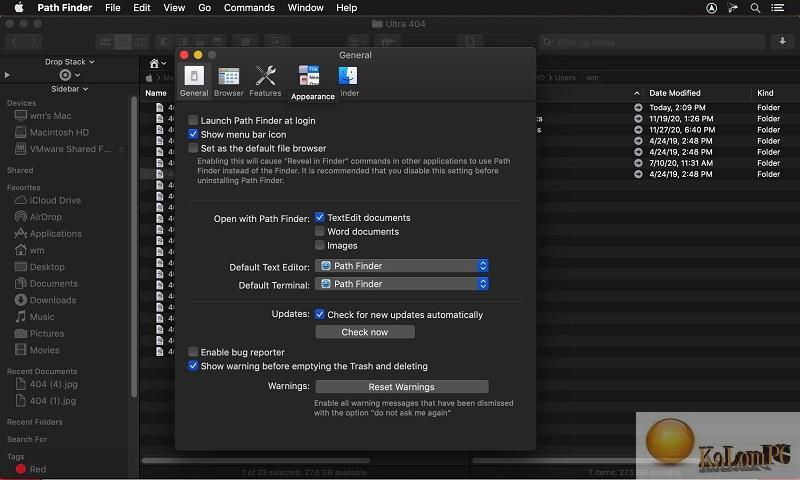Open the Sidebar dropdown in left panel
Screen dimensions: 800x480
point(69,89)
